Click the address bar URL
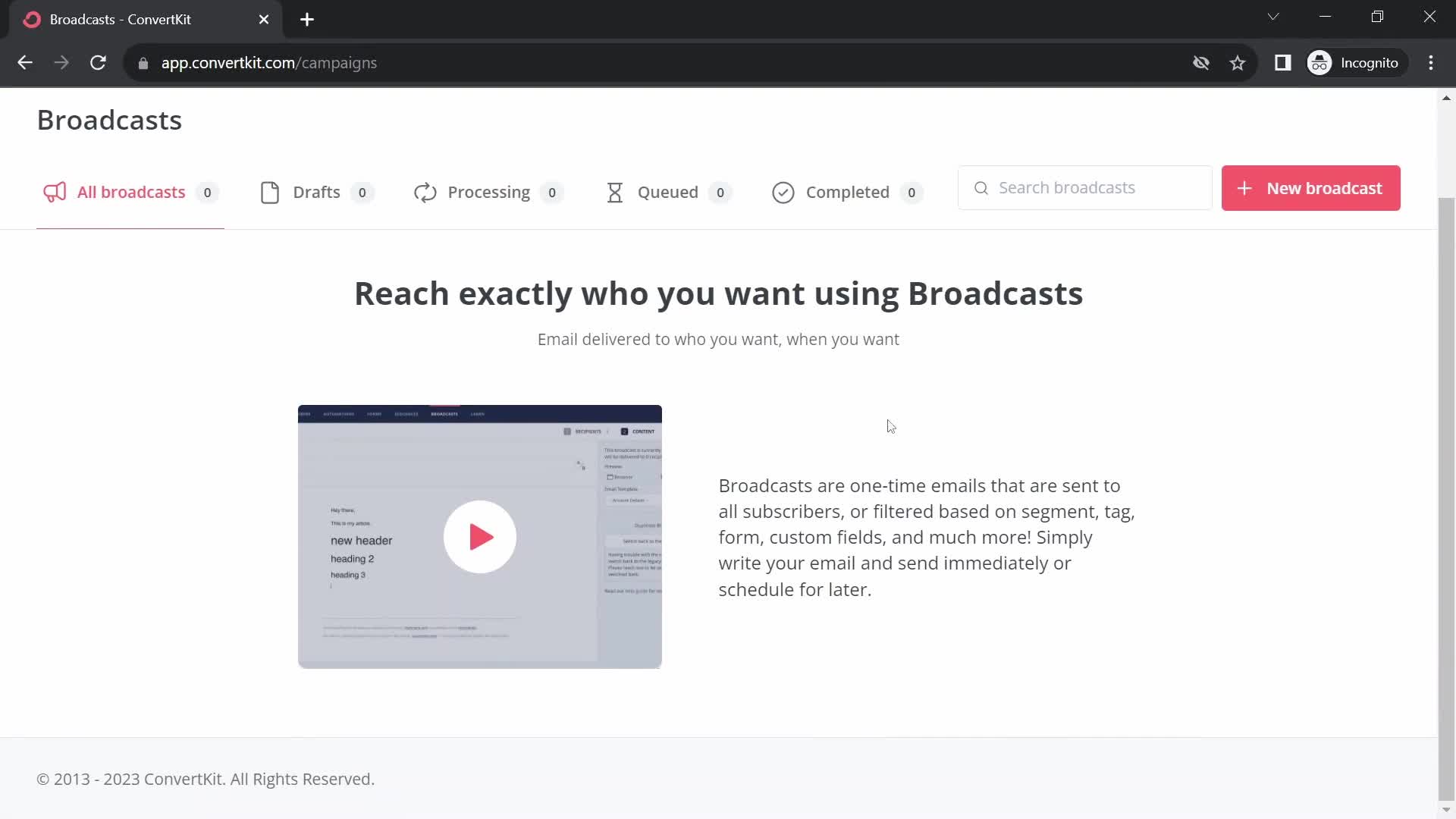 pos(268,63)
